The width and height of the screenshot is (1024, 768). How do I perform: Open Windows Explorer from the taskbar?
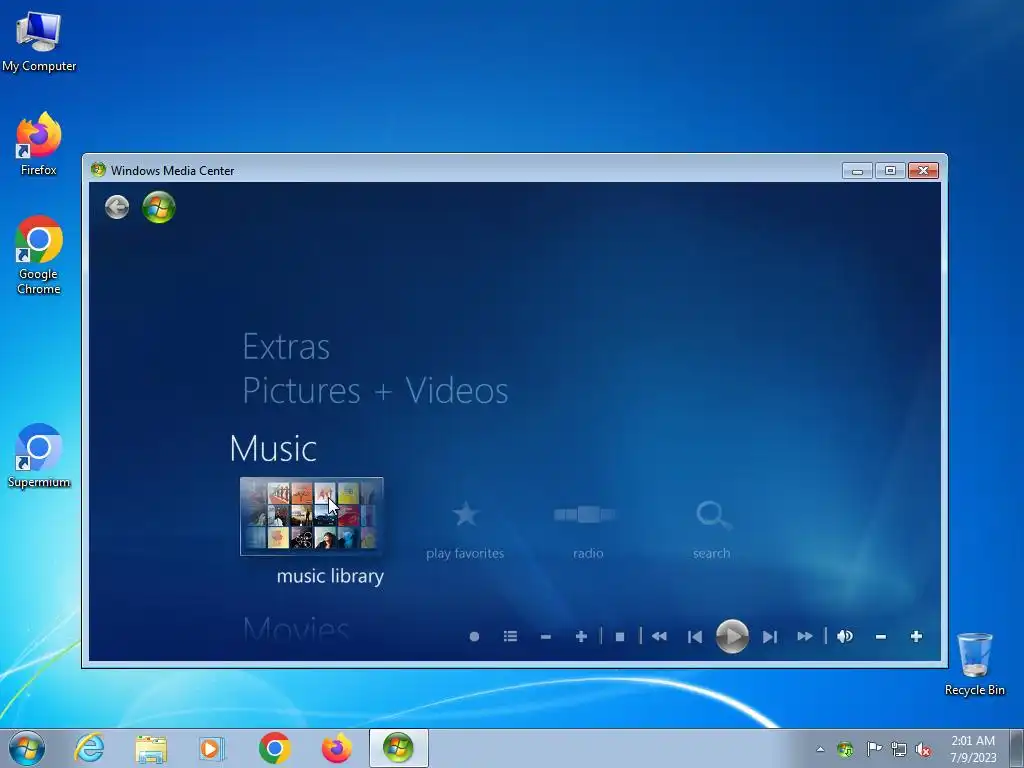[x=151, y=748]
